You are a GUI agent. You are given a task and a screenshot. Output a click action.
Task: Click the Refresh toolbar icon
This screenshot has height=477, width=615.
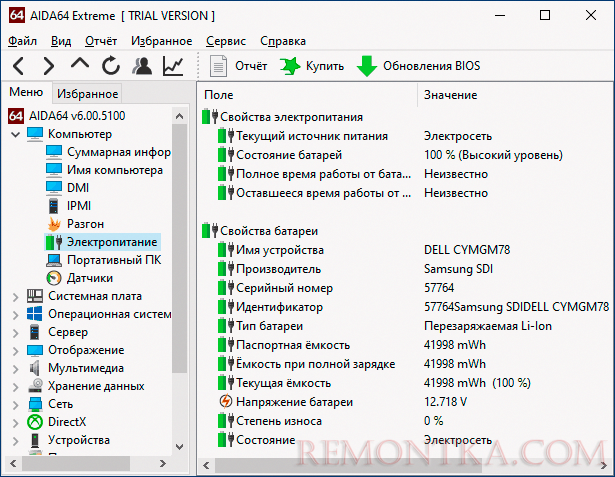[110, 66]
